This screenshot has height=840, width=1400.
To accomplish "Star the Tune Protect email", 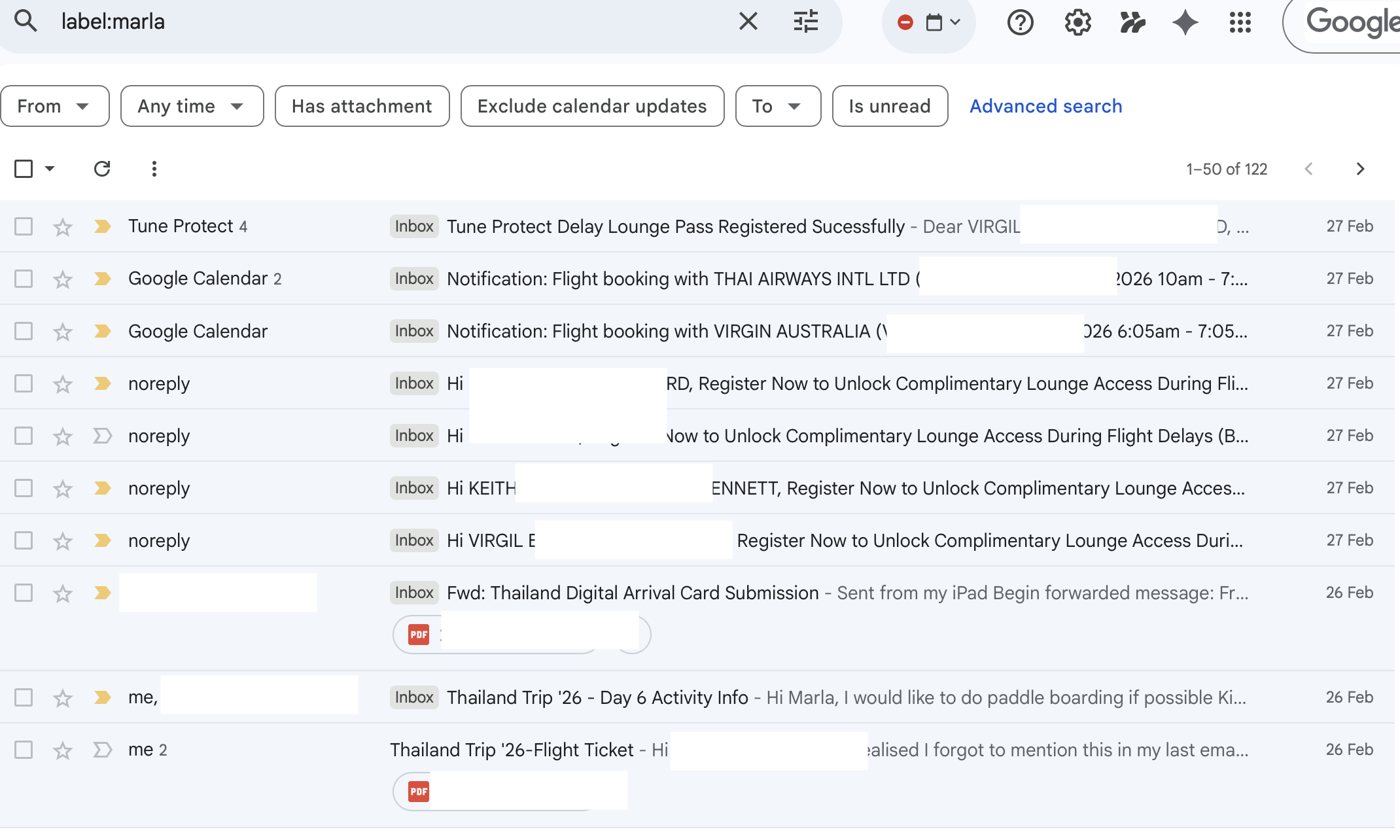I will [x=63, y=227].
